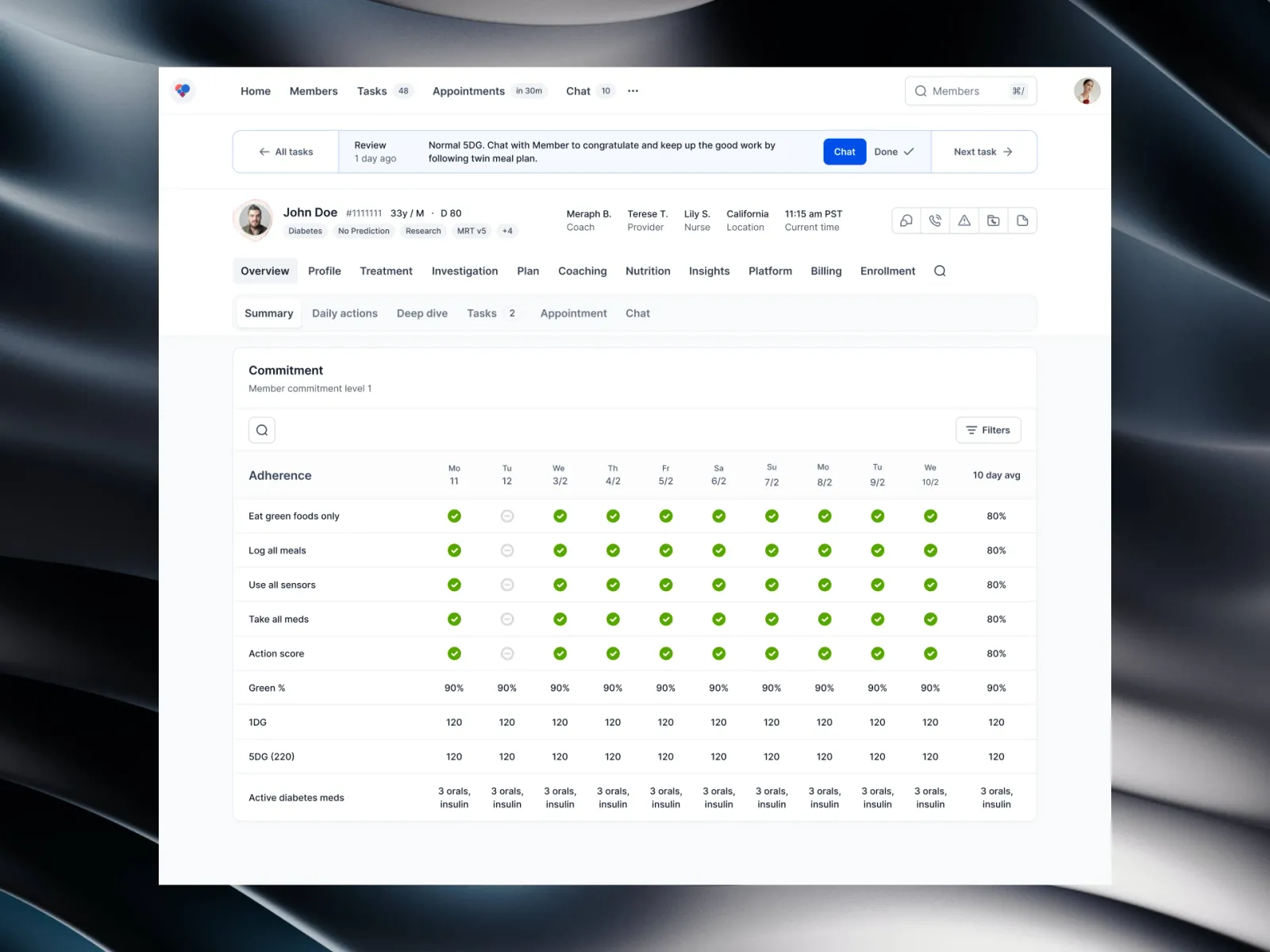
Task: Toggle Use all sensors check for We 3/2
Action: click(560, 585)
